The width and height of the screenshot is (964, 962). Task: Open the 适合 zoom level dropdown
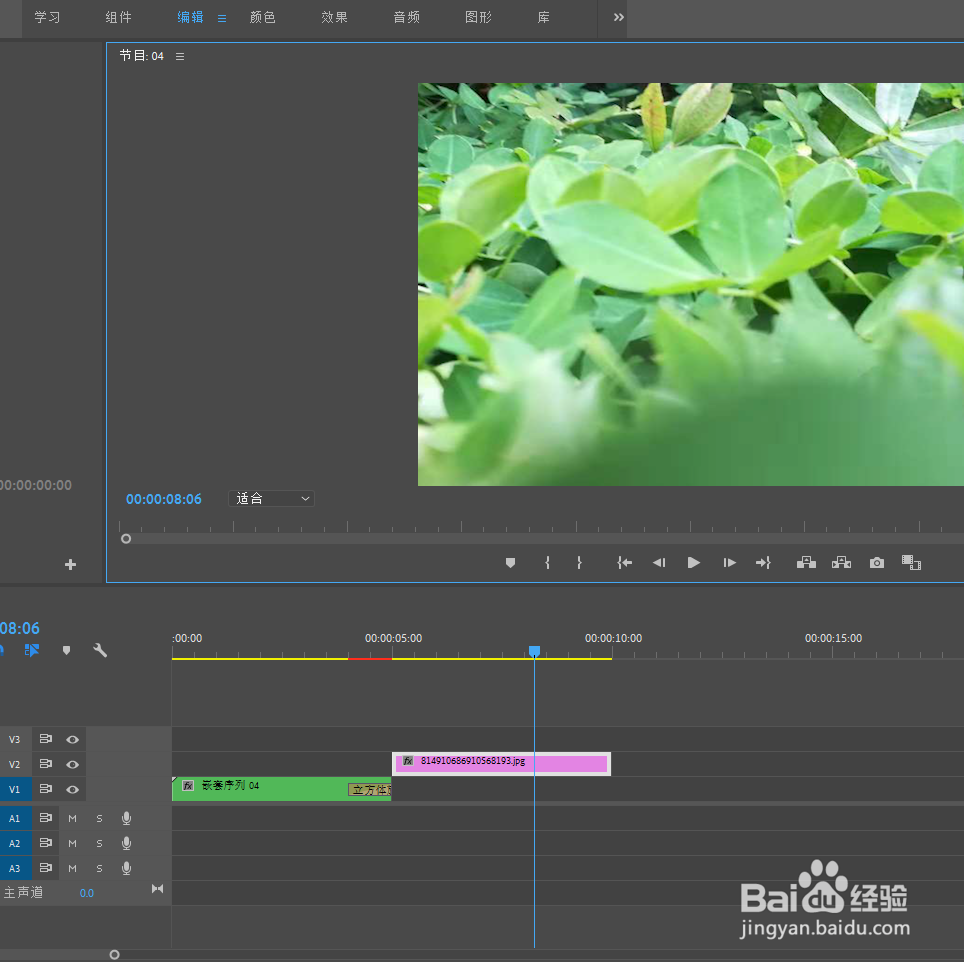[271, 499]
